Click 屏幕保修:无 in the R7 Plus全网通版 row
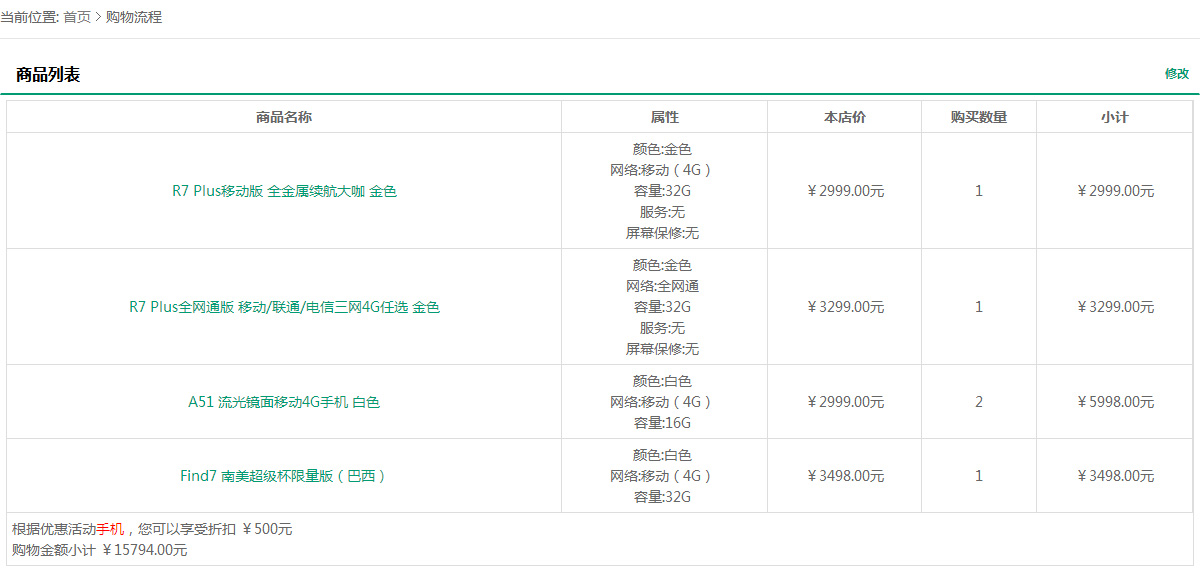The width and height of the screenshot is (1200, 578). [662, 349]
